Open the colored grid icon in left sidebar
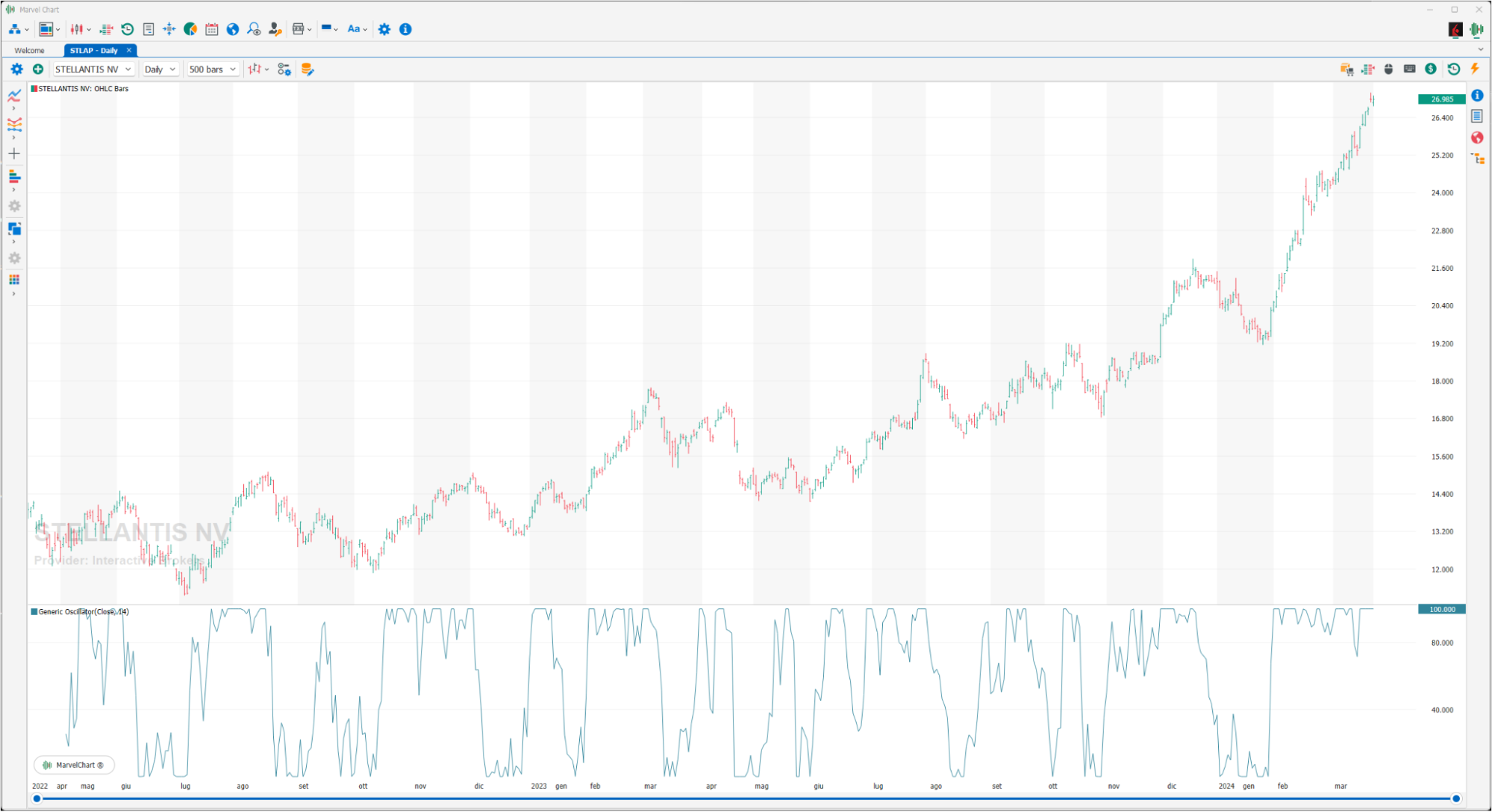The width and height of the screenshot is (1492, 812). (14, 280)
